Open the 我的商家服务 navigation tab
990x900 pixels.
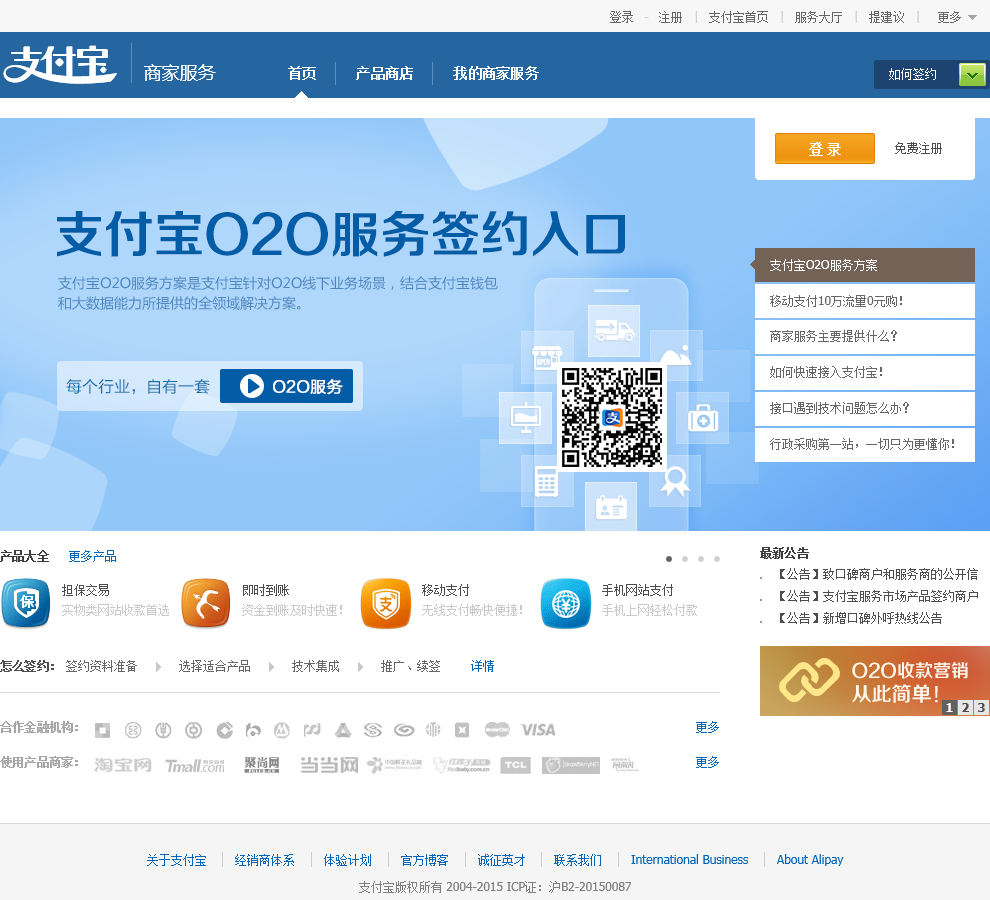tap(496, 73)
